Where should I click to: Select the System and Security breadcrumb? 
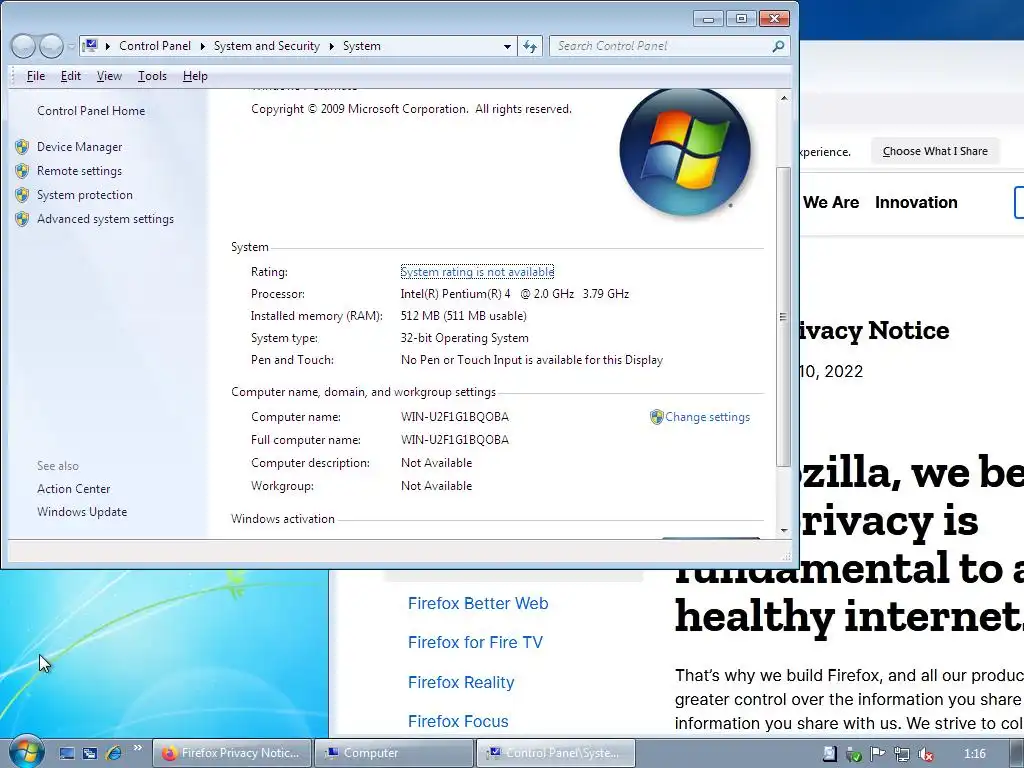(266, 46)
